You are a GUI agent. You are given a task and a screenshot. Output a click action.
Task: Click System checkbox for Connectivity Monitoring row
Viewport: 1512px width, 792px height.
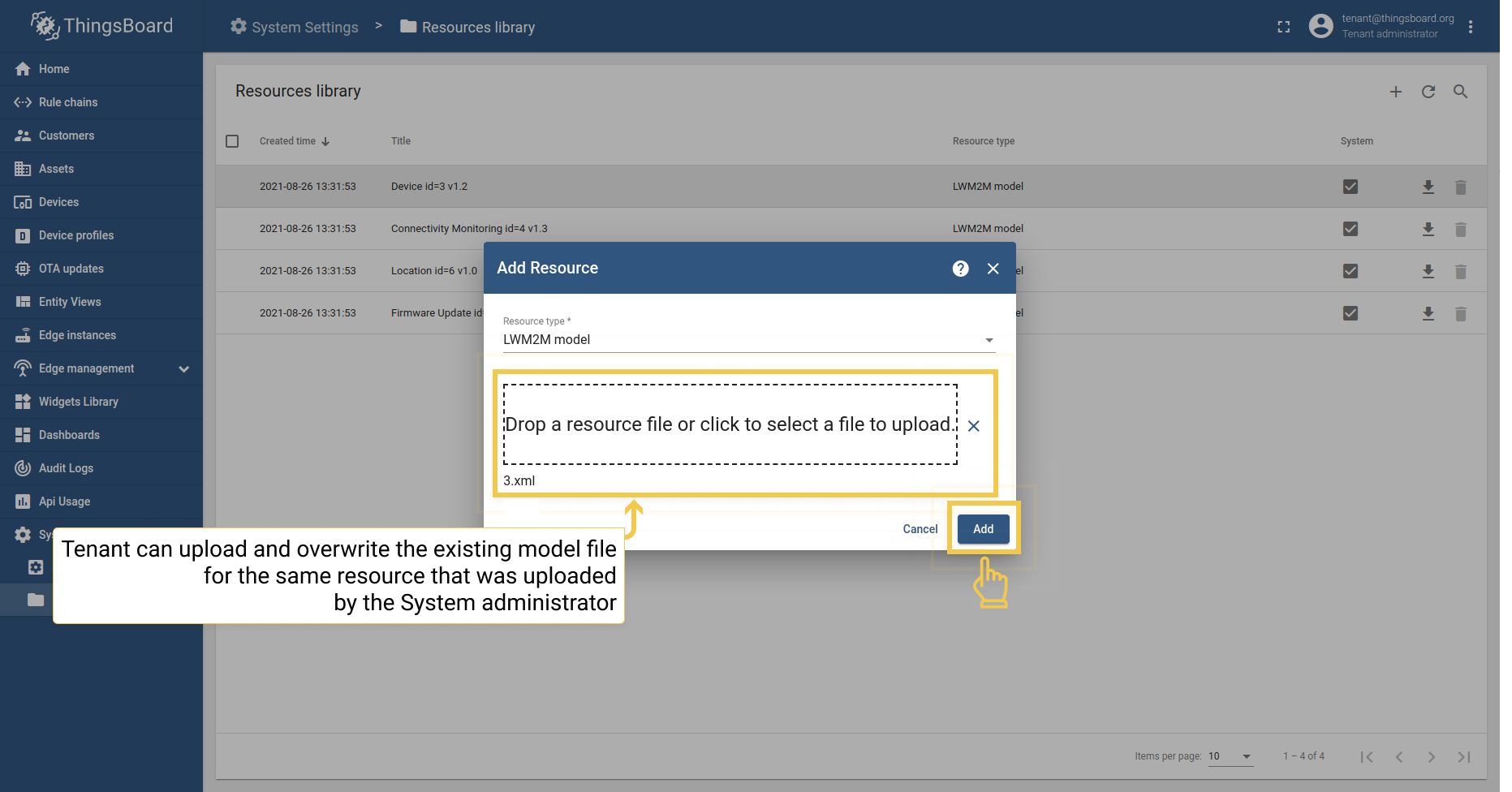(1350, 229)
